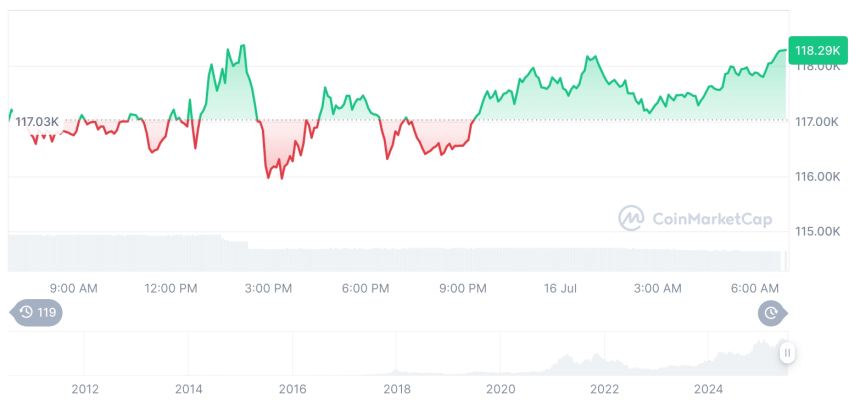
Task: Click the clock icon at timeline right end
Action: coord(772,313)
